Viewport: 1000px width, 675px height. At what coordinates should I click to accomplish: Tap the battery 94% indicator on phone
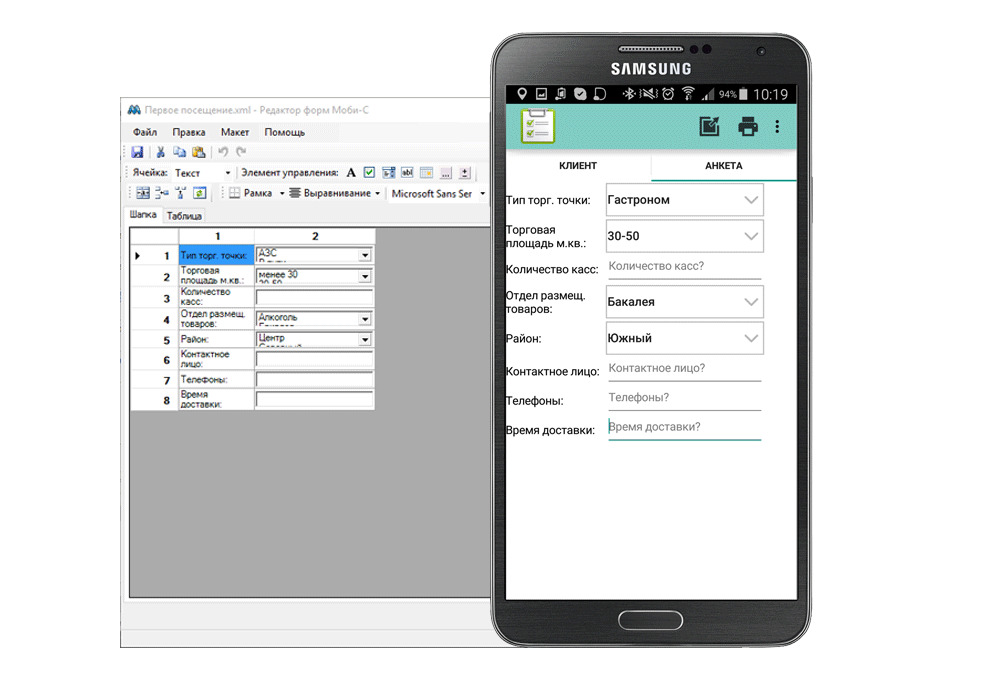(x=733, y=94)
